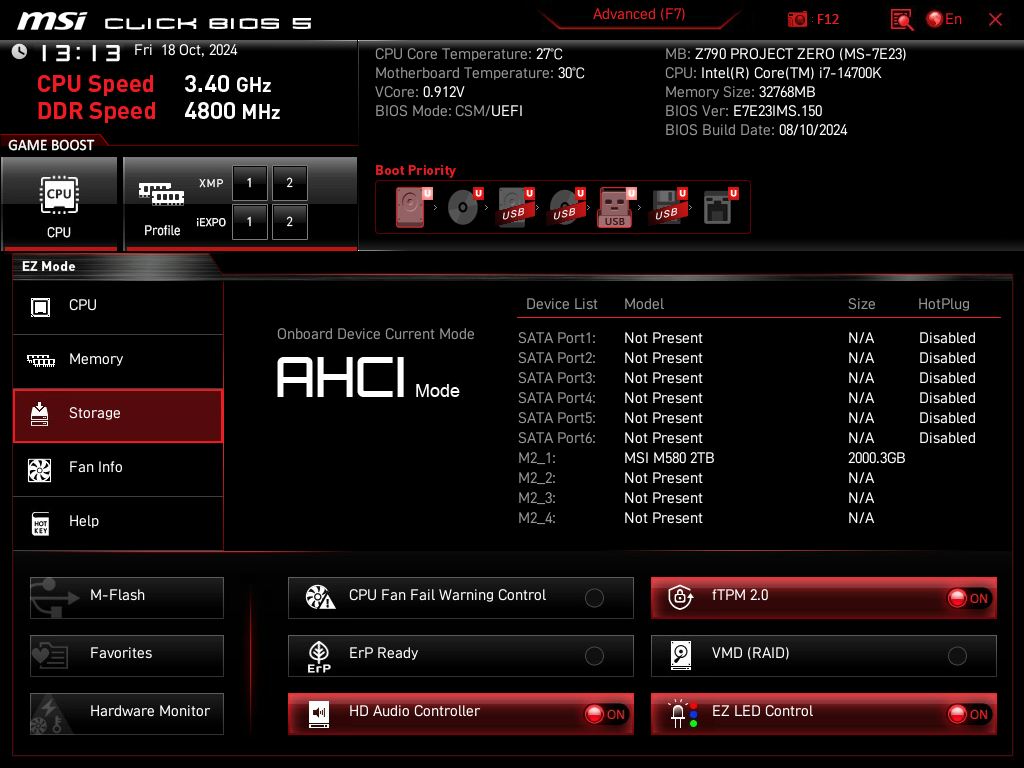Click the screenshot camera F12 icon
Screen dimensions: 1024x768
pyautogui.click(x=797, y=20)
